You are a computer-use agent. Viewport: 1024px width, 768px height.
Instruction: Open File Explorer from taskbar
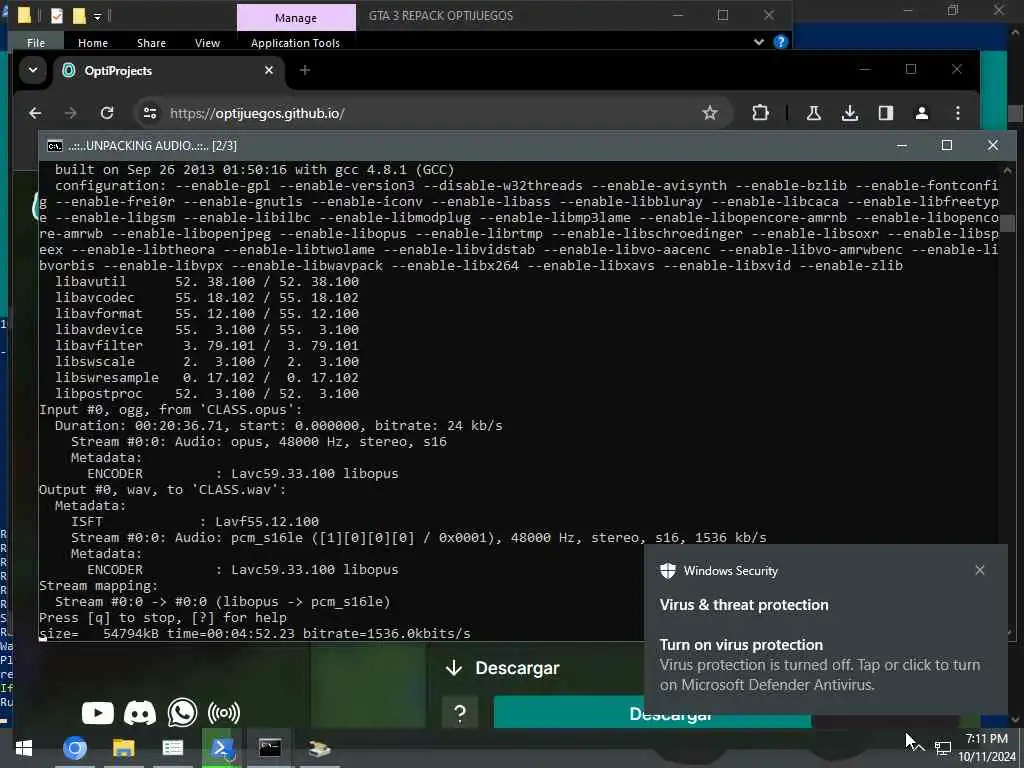[123, 748]
